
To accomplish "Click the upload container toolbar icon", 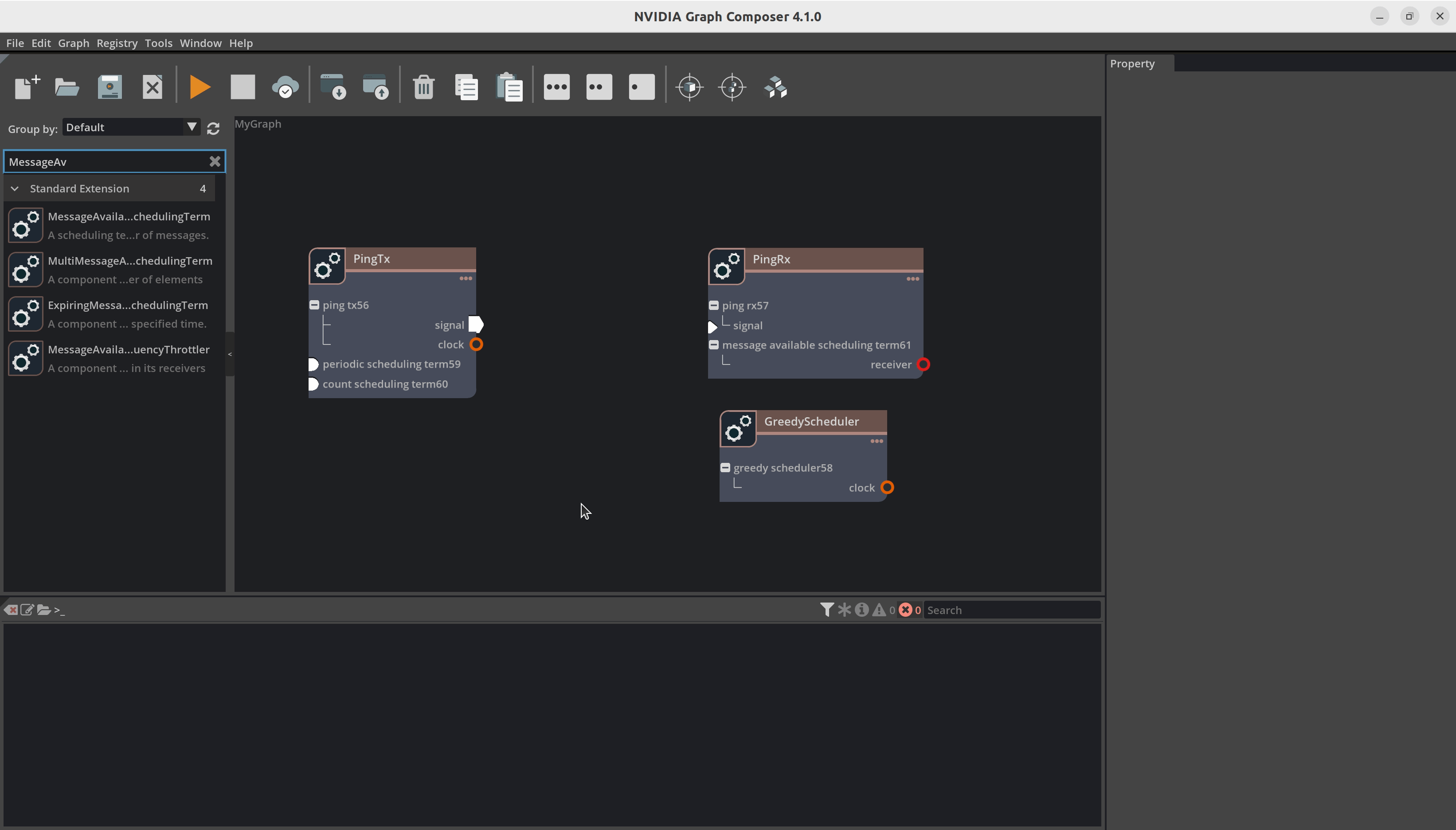I will pyautogui.click(x=376, y=87).
